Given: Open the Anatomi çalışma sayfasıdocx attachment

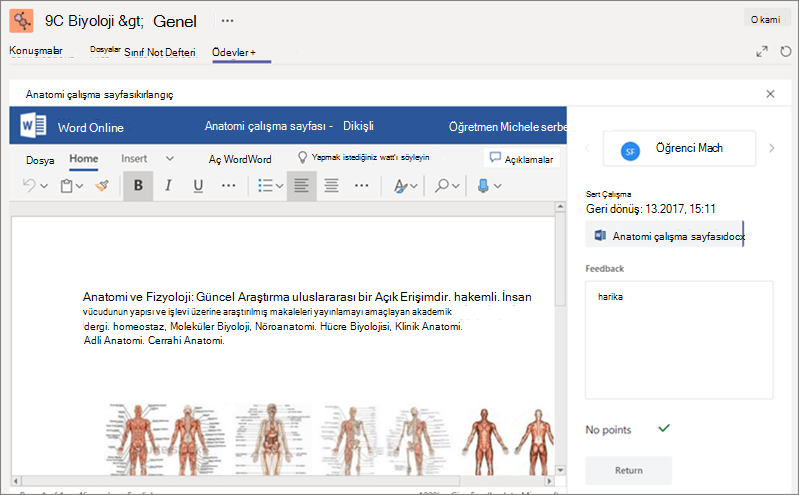Looking at the screenshot, I should coord(664,236).
